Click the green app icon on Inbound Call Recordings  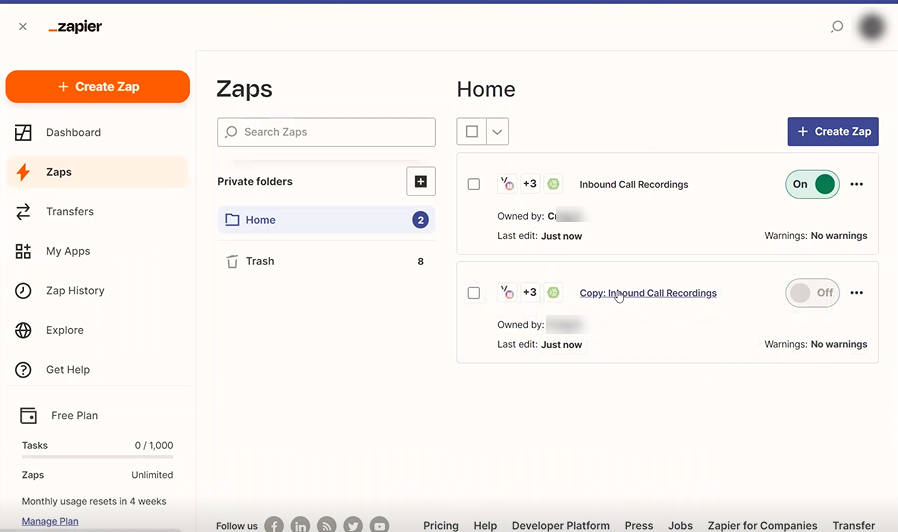pos(553,183)
